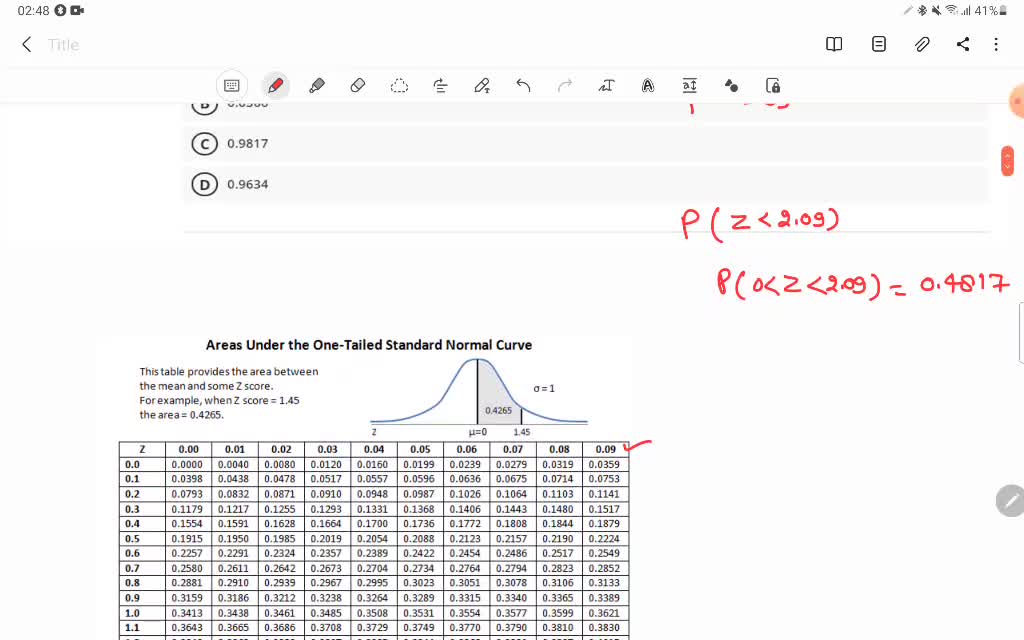Select the Highlighter tool

pos(316,85)
